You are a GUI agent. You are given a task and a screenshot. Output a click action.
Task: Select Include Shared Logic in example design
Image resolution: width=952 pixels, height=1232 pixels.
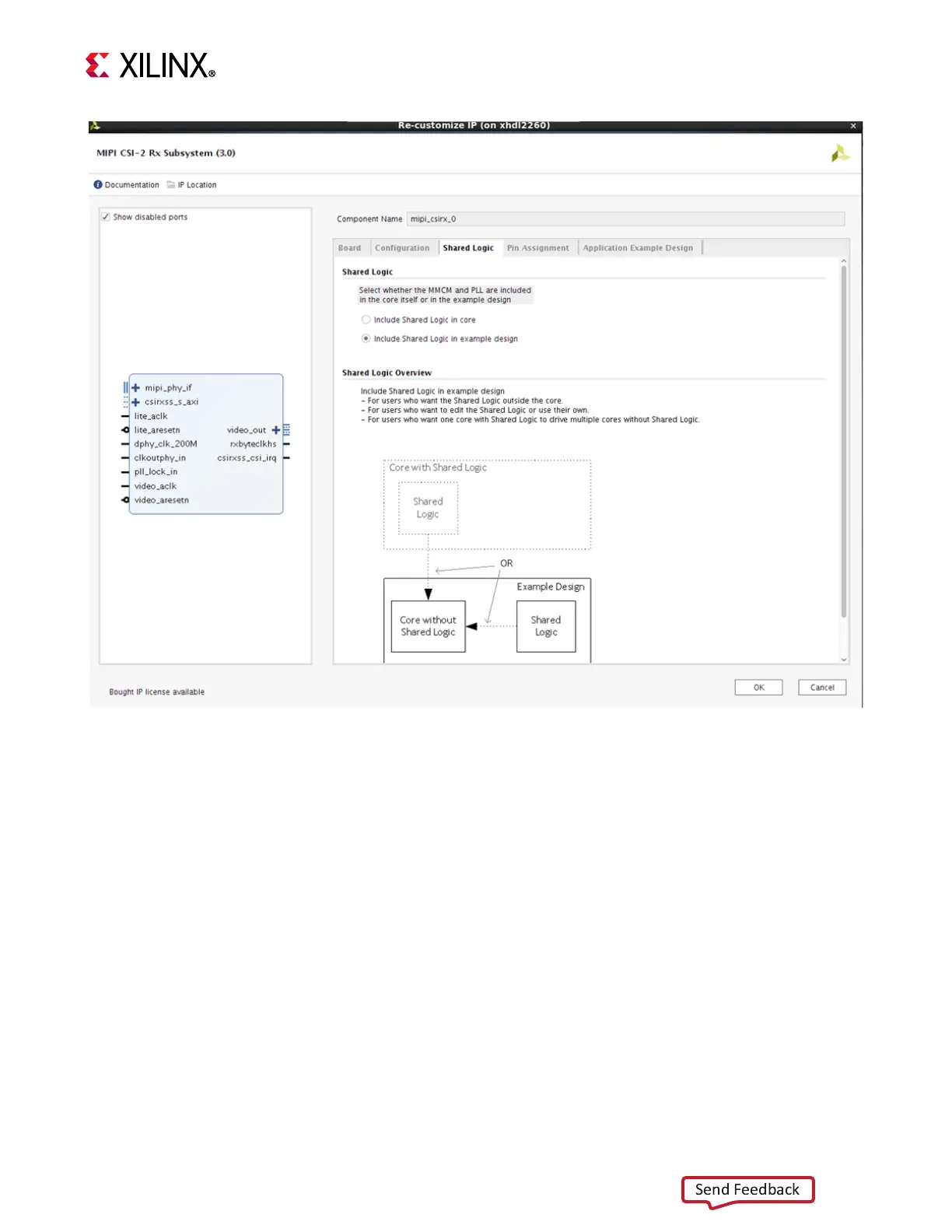[x=366, y=339]
